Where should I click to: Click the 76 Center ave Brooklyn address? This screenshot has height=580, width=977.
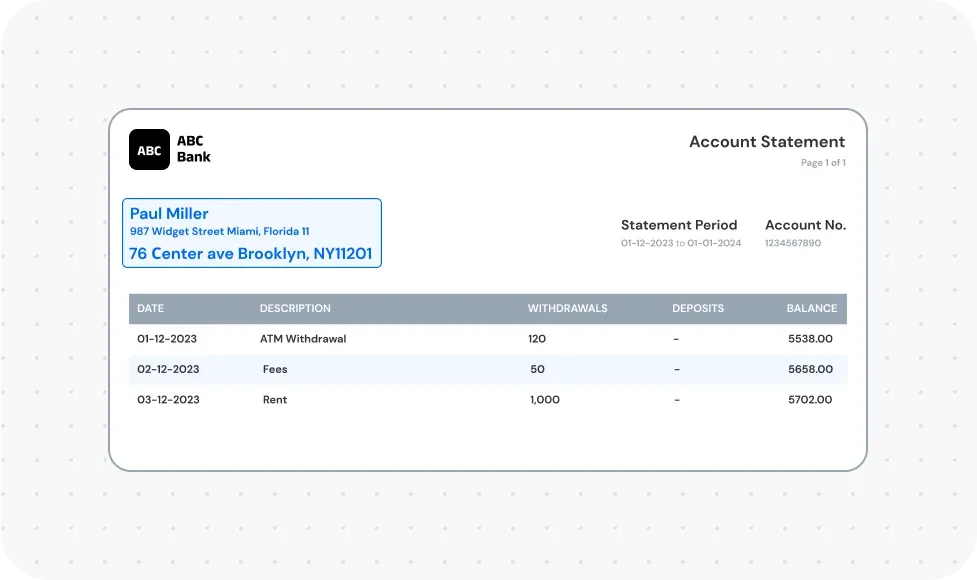point(250,254)
